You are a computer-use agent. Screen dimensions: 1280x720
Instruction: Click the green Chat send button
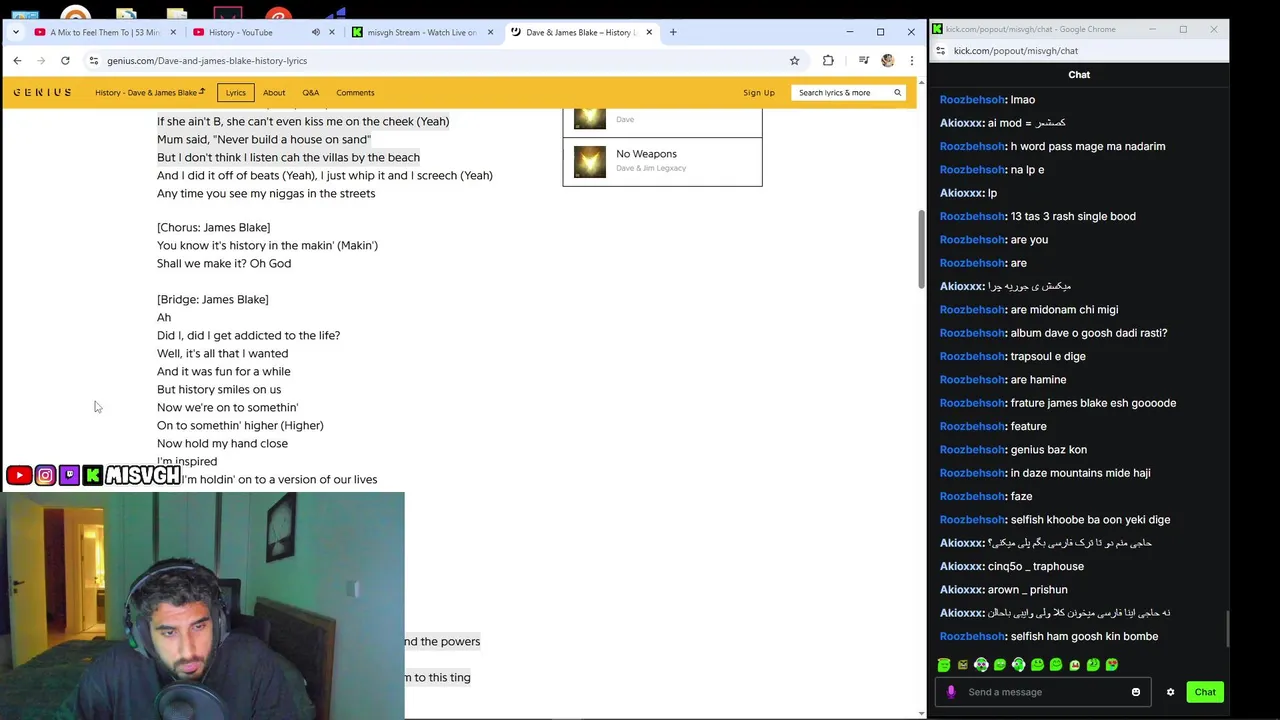click(x=1205, y=692)
